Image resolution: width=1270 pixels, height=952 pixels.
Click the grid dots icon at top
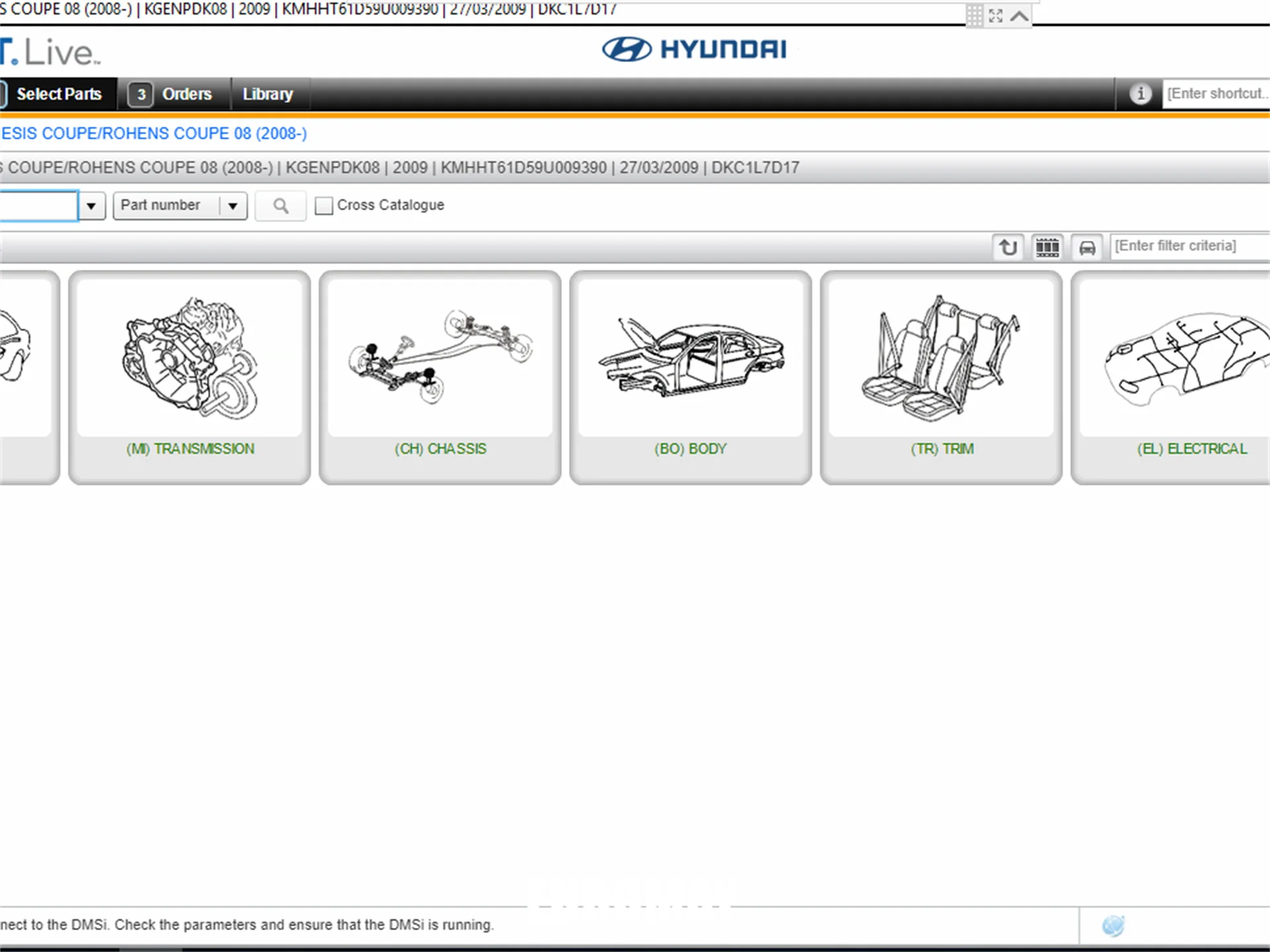(974, 16)
